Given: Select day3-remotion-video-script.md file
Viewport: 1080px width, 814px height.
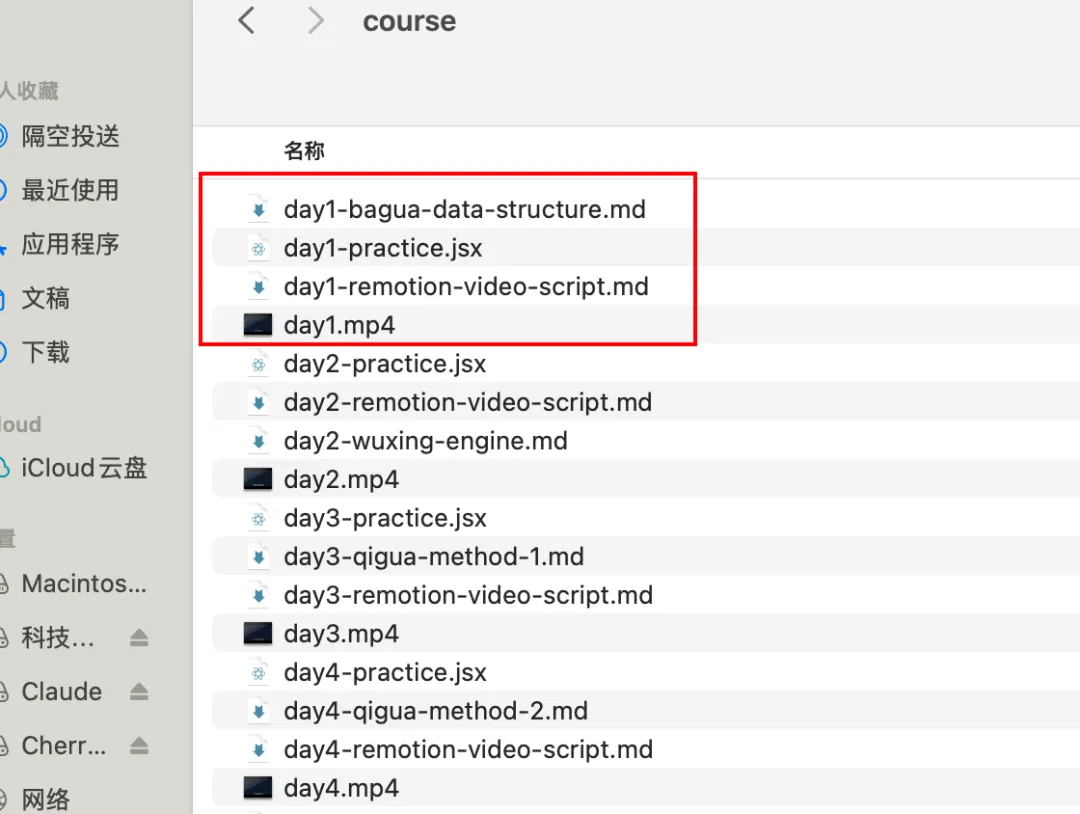Looking at the screenshot, I should [468, 595].
